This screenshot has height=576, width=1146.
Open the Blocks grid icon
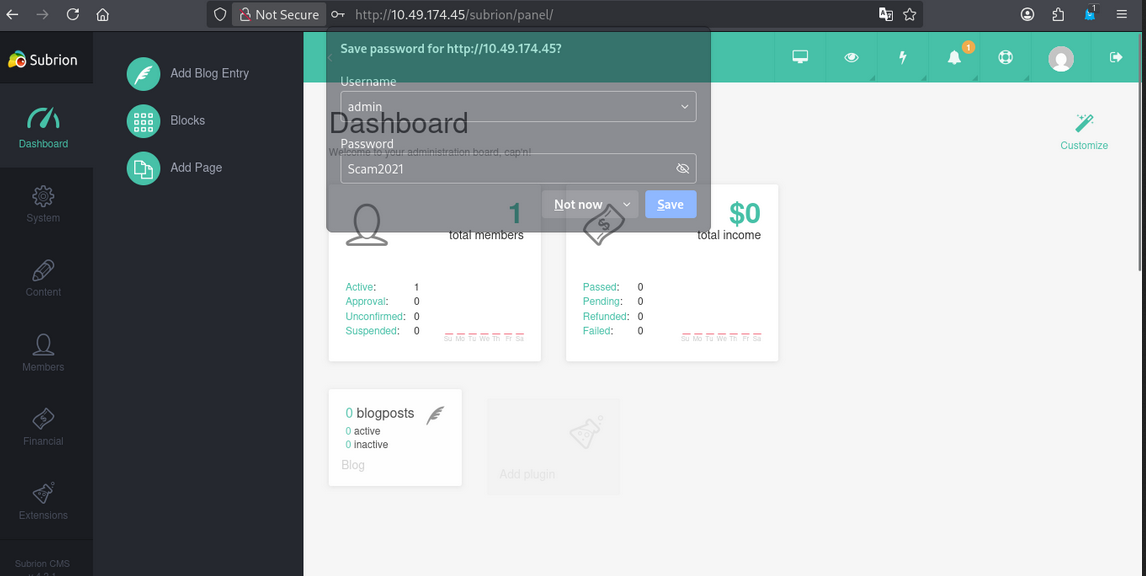[143, 121]
